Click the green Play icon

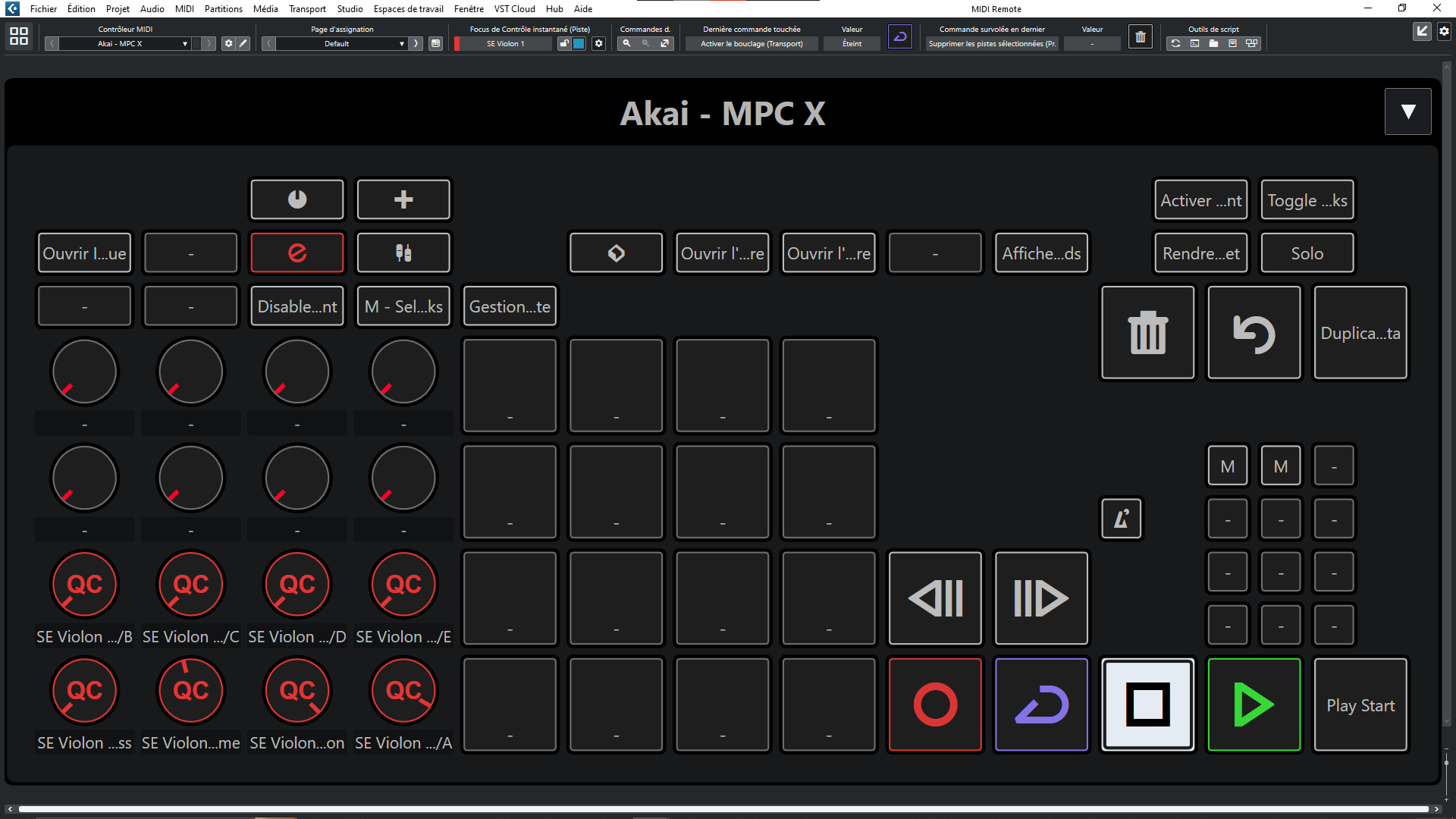(x=1253, y=704)
